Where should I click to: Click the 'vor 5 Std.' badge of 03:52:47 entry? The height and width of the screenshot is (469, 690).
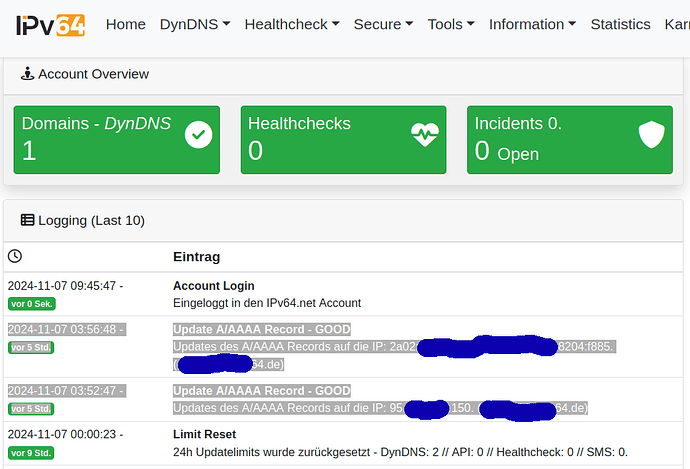(31, 409)
